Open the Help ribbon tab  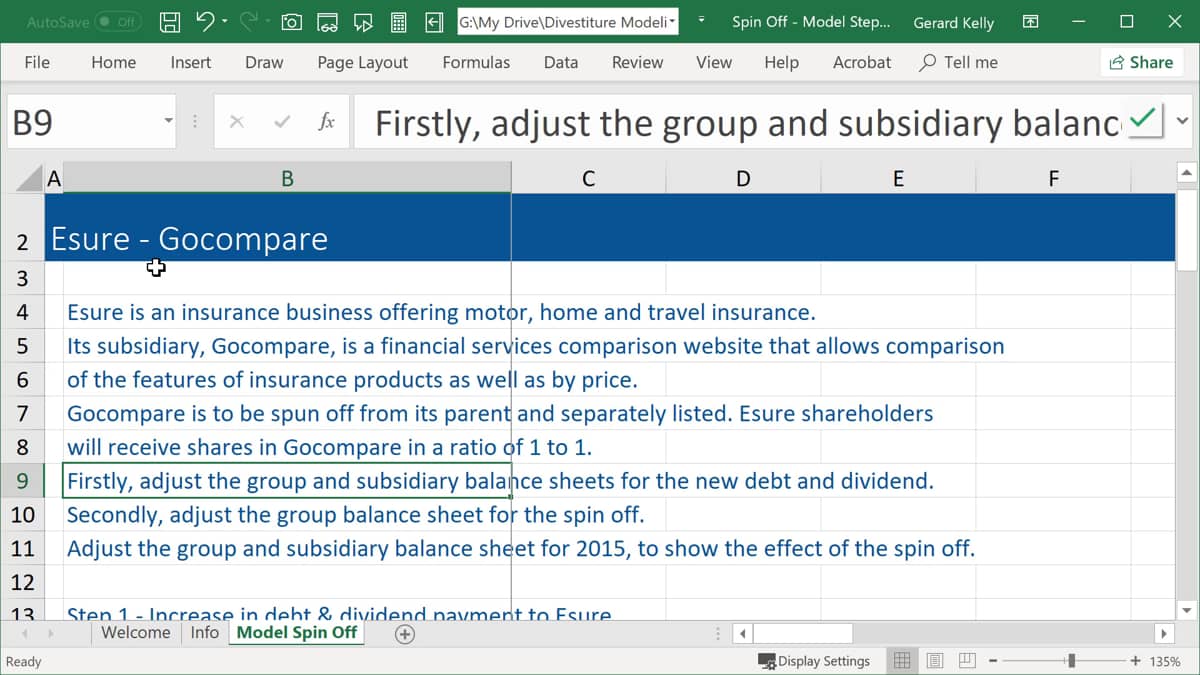[x=781, y=62]
